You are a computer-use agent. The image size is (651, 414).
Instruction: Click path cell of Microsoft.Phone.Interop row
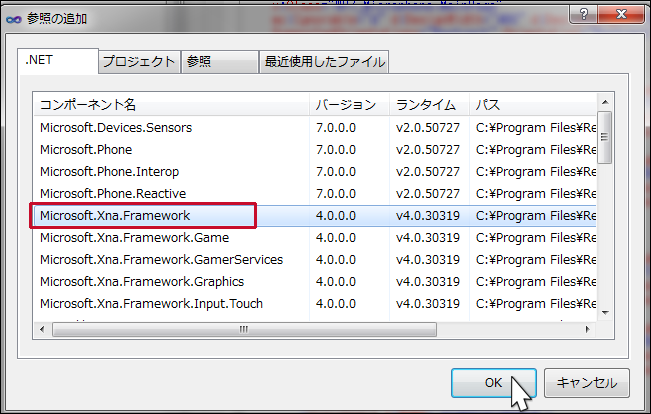click(x=536, y=171)
